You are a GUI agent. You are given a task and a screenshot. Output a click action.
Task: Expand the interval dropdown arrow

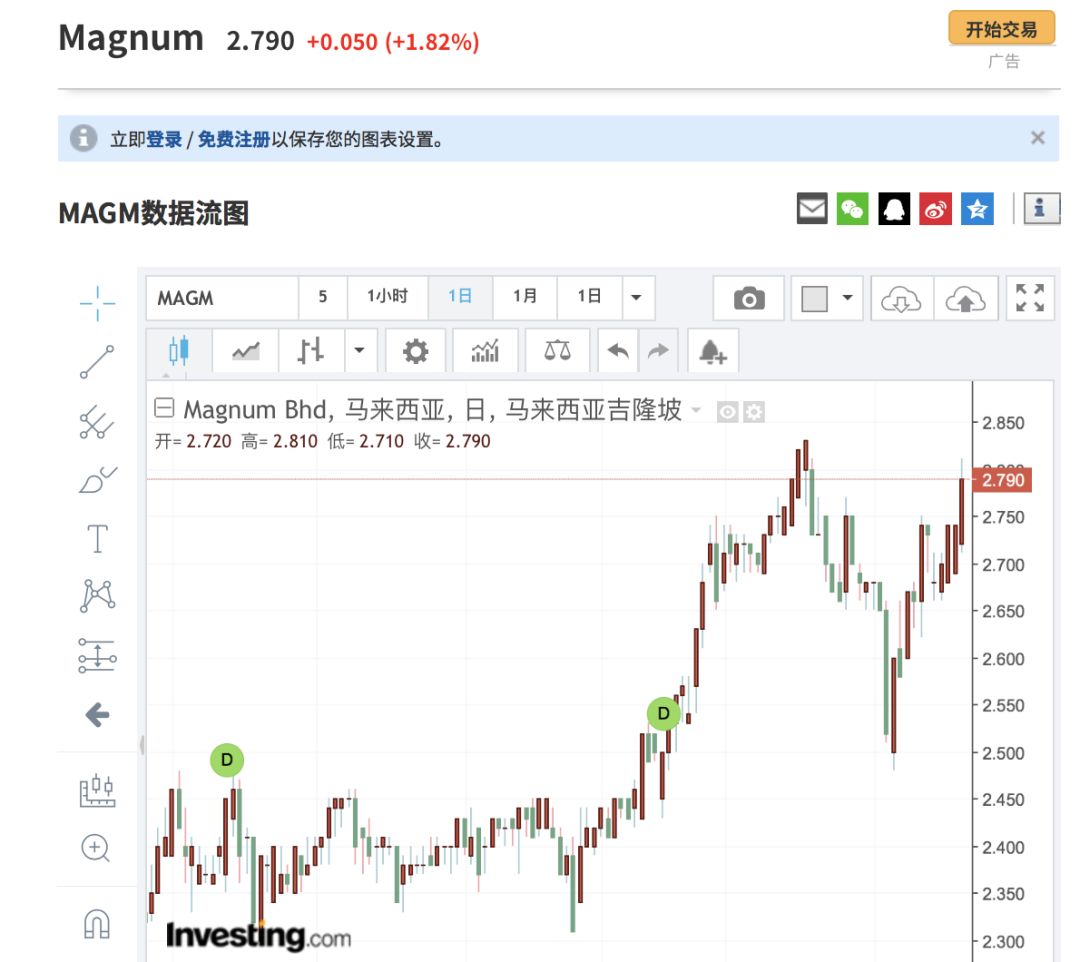tap(637, 297)
